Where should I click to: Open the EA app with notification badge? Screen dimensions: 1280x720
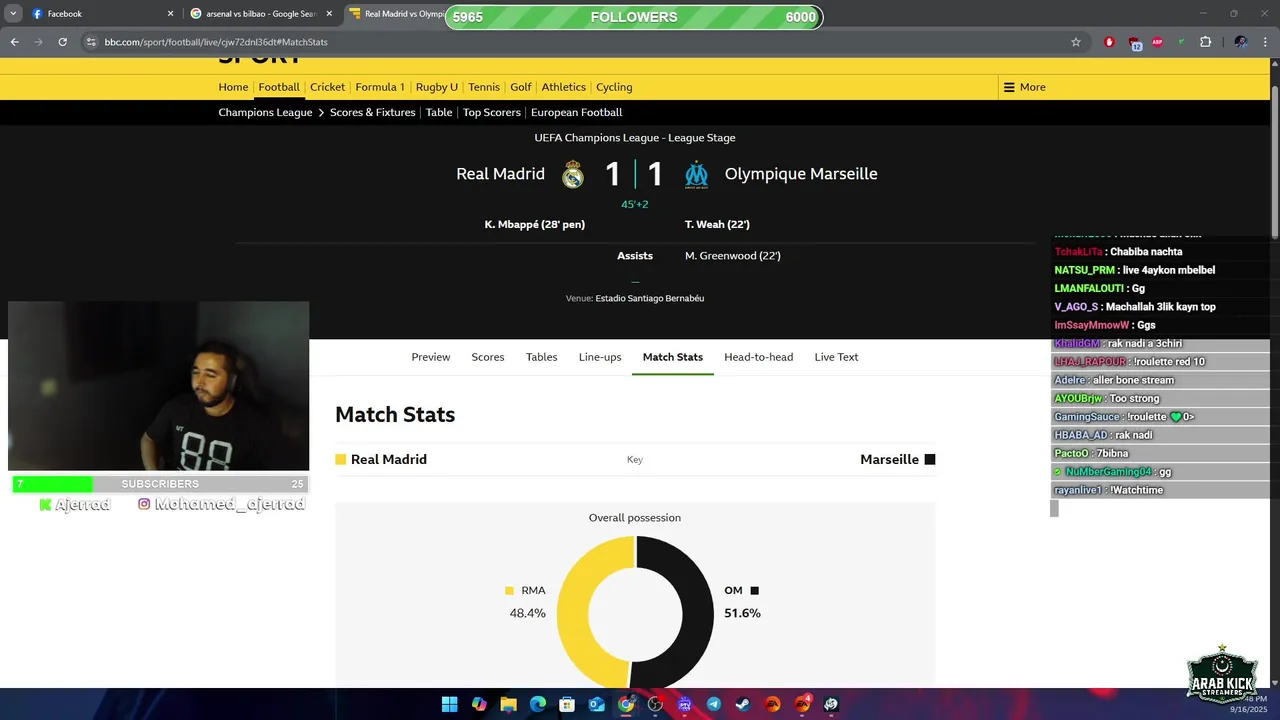(802, 704)
